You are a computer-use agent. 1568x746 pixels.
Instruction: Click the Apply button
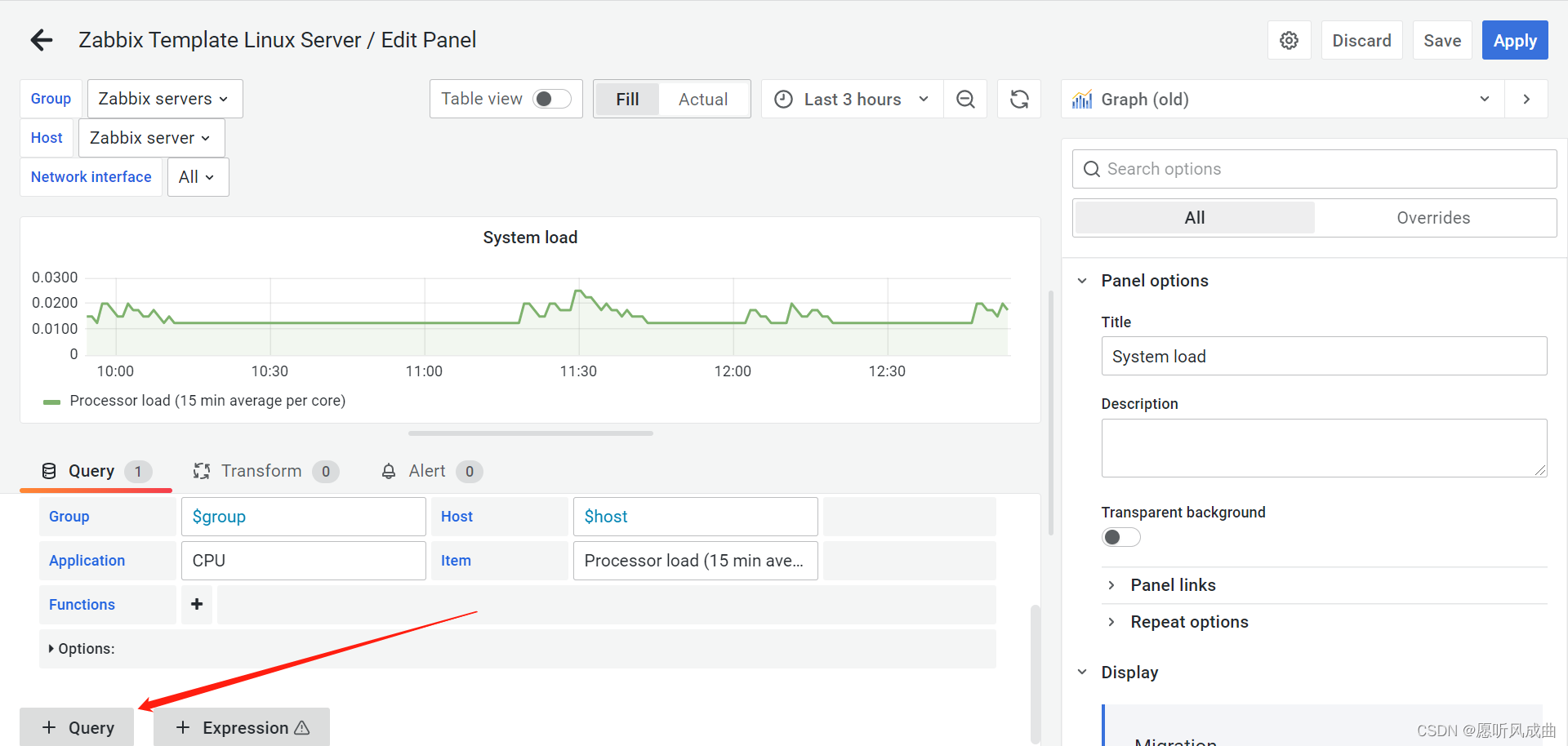coord(1515,40)
